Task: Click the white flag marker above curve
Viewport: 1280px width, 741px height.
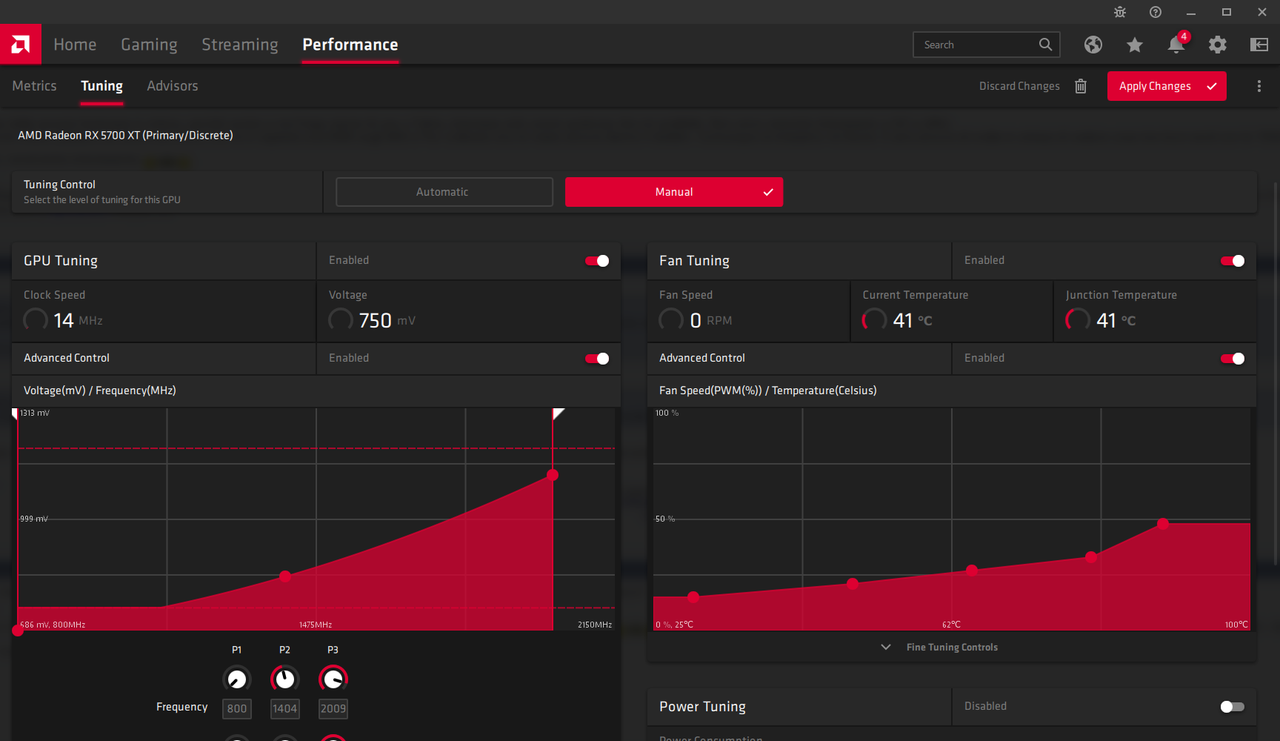Action: [x=558, y=413]
